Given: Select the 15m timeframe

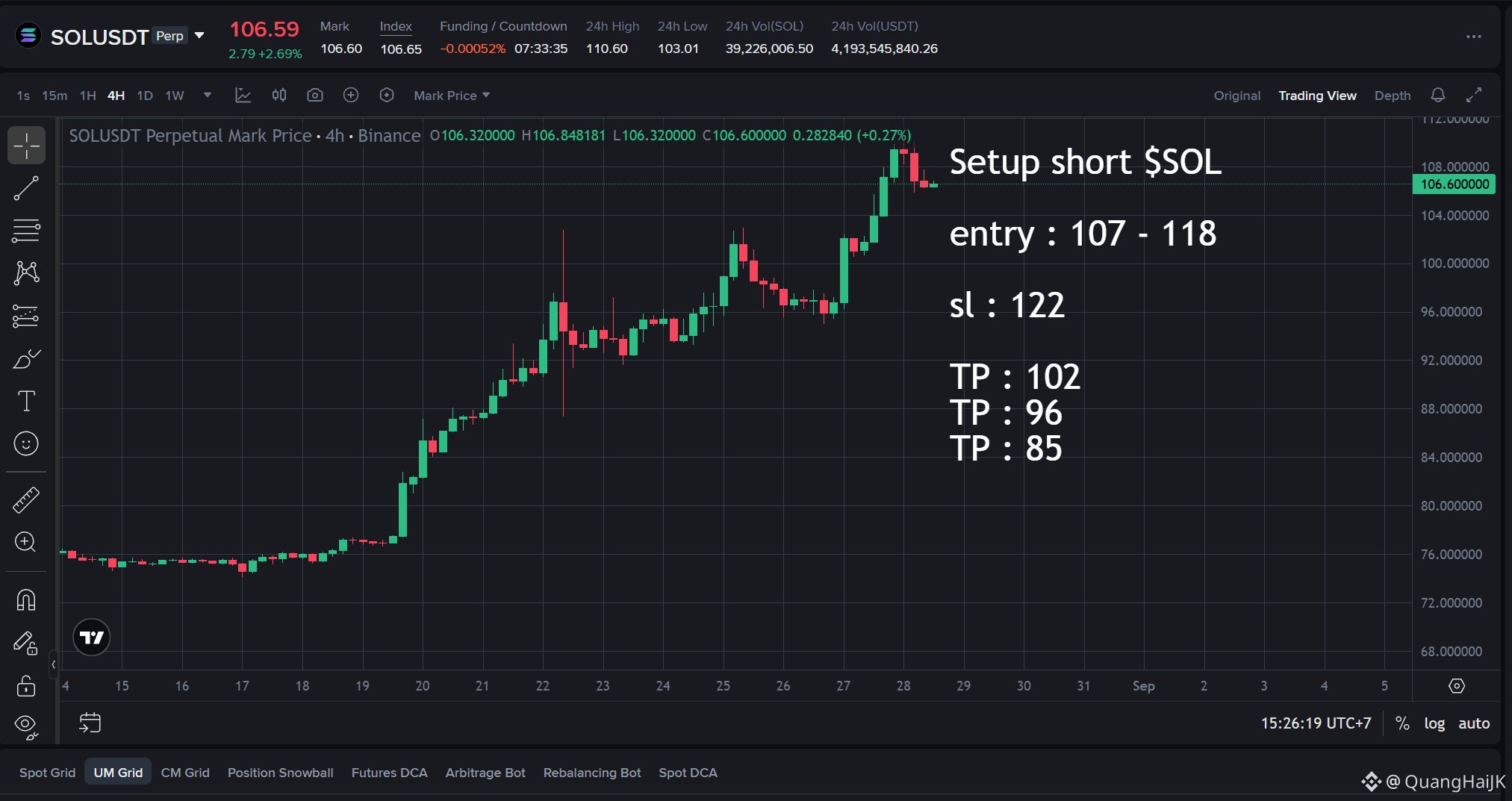Looking at the screenshot, I should pyautogui.click(x=55, y=96).
